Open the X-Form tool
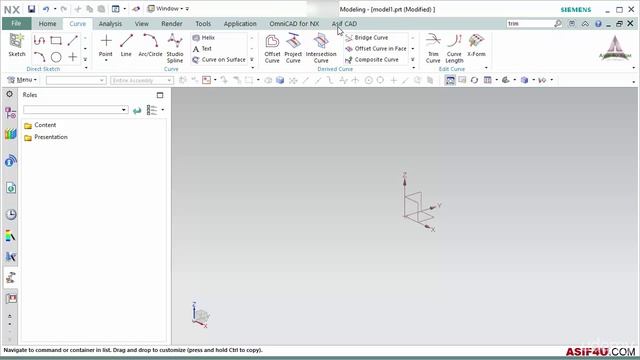The image size is (640, 360). click(476, 45)
